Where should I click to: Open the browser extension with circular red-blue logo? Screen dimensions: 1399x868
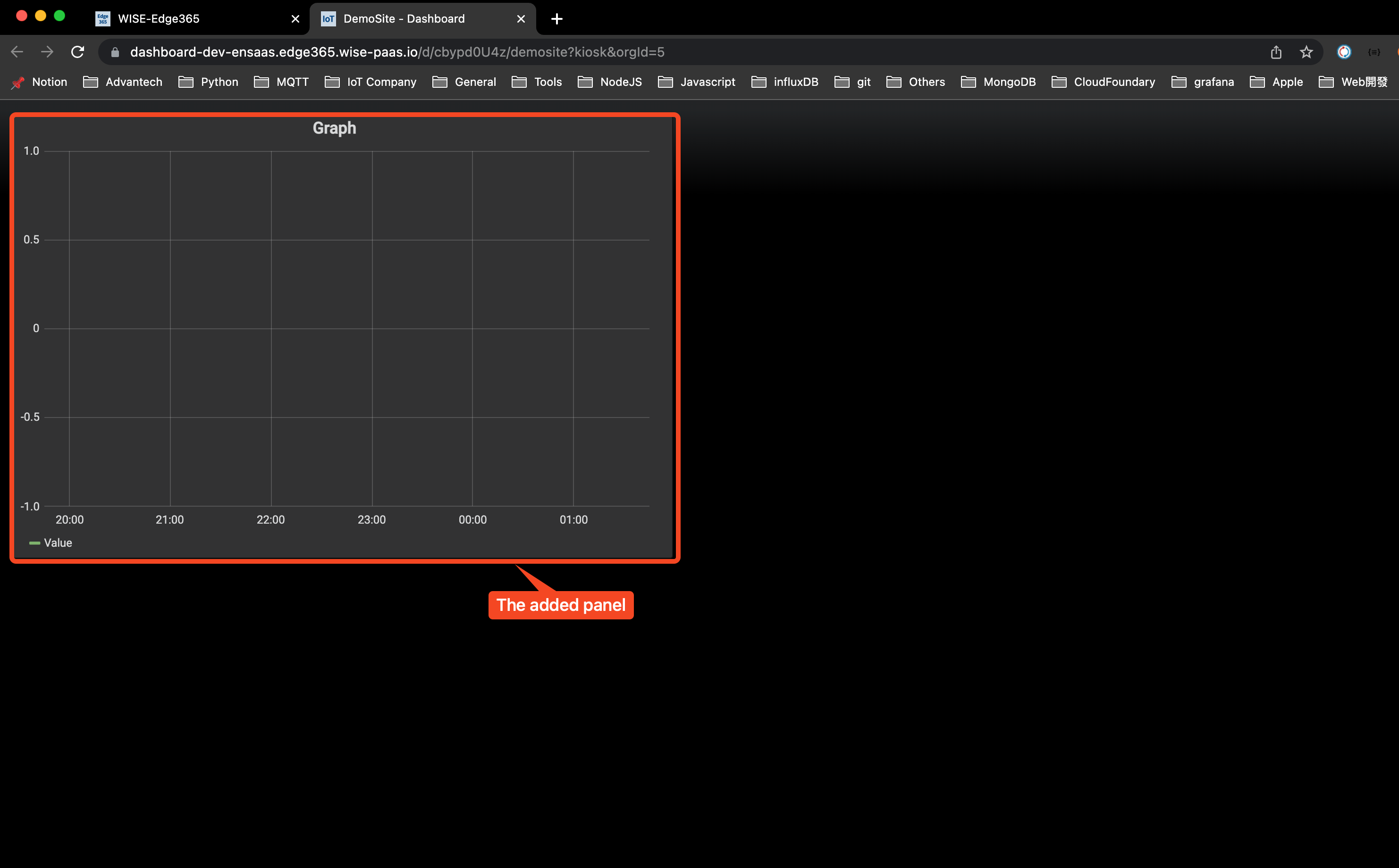tap(1344, 52)
